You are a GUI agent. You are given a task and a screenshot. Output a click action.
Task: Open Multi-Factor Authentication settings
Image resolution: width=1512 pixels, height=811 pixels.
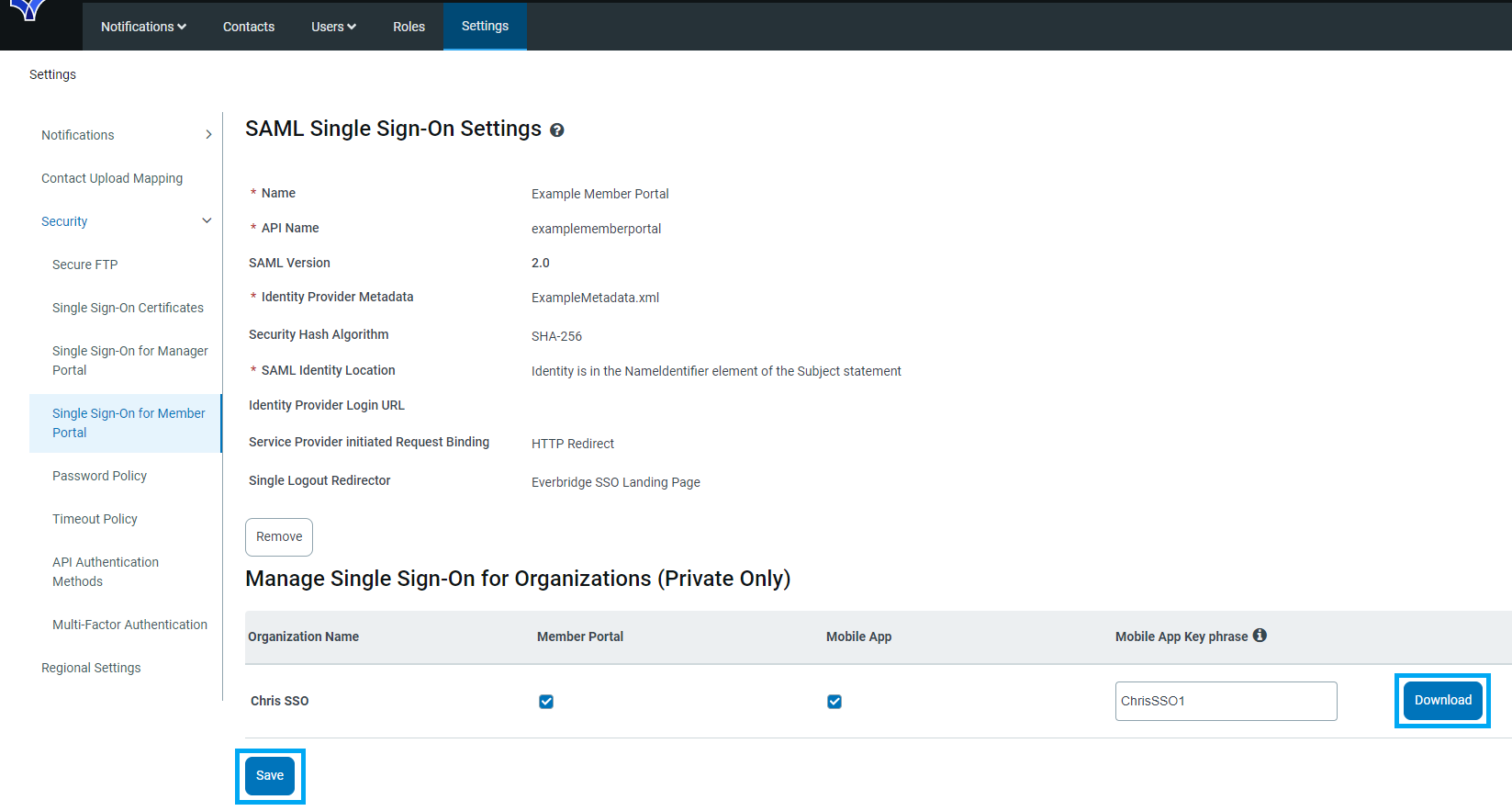(129, 625)
